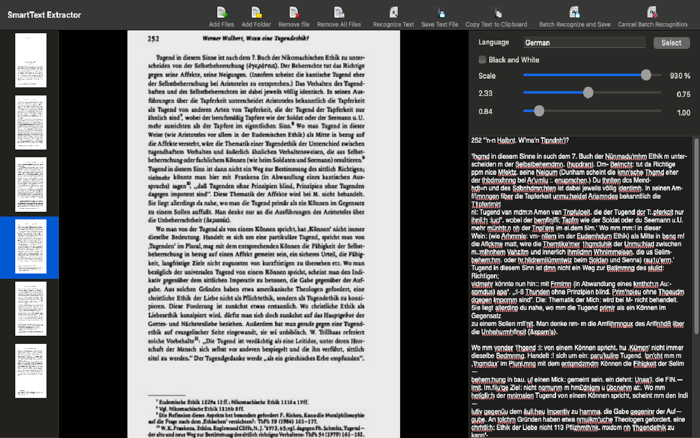Click the Select language button
The height and width of the screenshot is (438, 700).
[671, 43]
